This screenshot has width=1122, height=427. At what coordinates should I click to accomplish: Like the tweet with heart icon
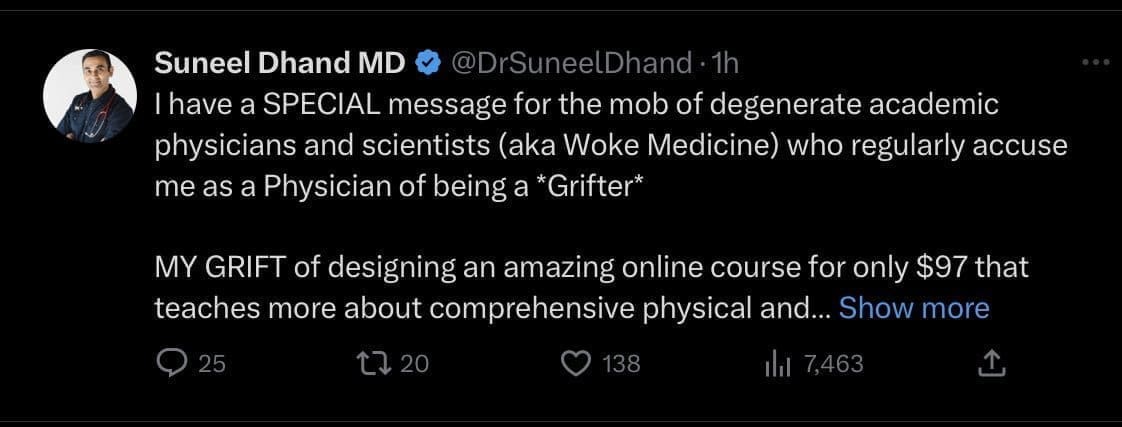574,364
